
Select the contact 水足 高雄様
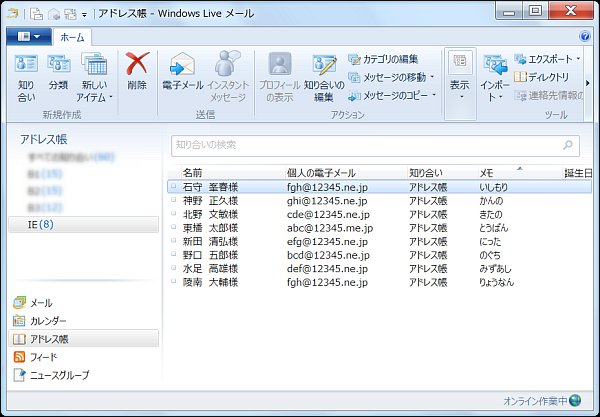210,269
